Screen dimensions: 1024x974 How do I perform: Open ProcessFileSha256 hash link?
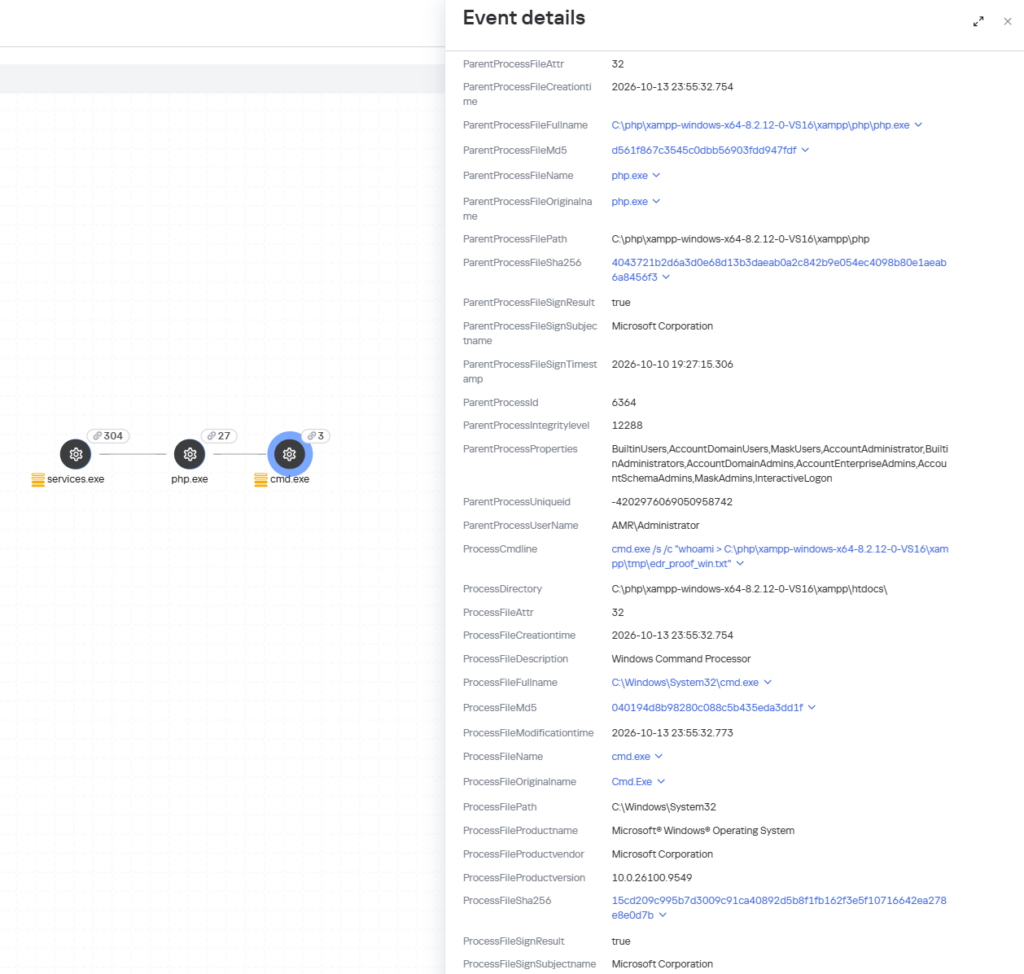point(778,908)
